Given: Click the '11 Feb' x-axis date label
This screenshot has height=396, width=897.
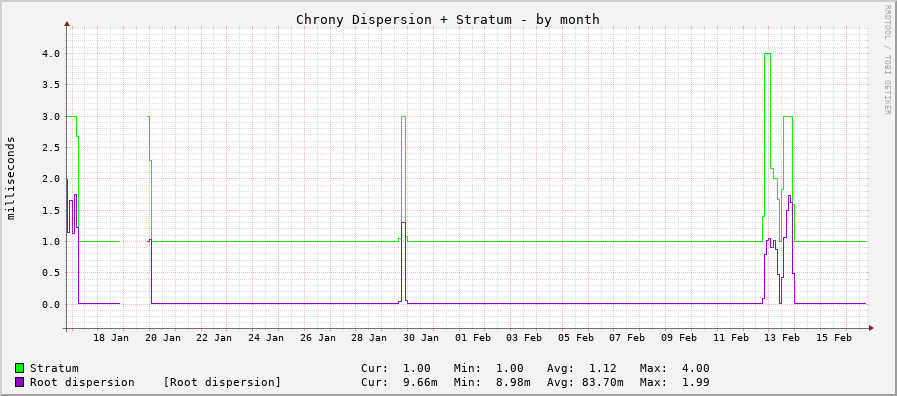Looking at the screenshot, I should [x=731, y=338].
